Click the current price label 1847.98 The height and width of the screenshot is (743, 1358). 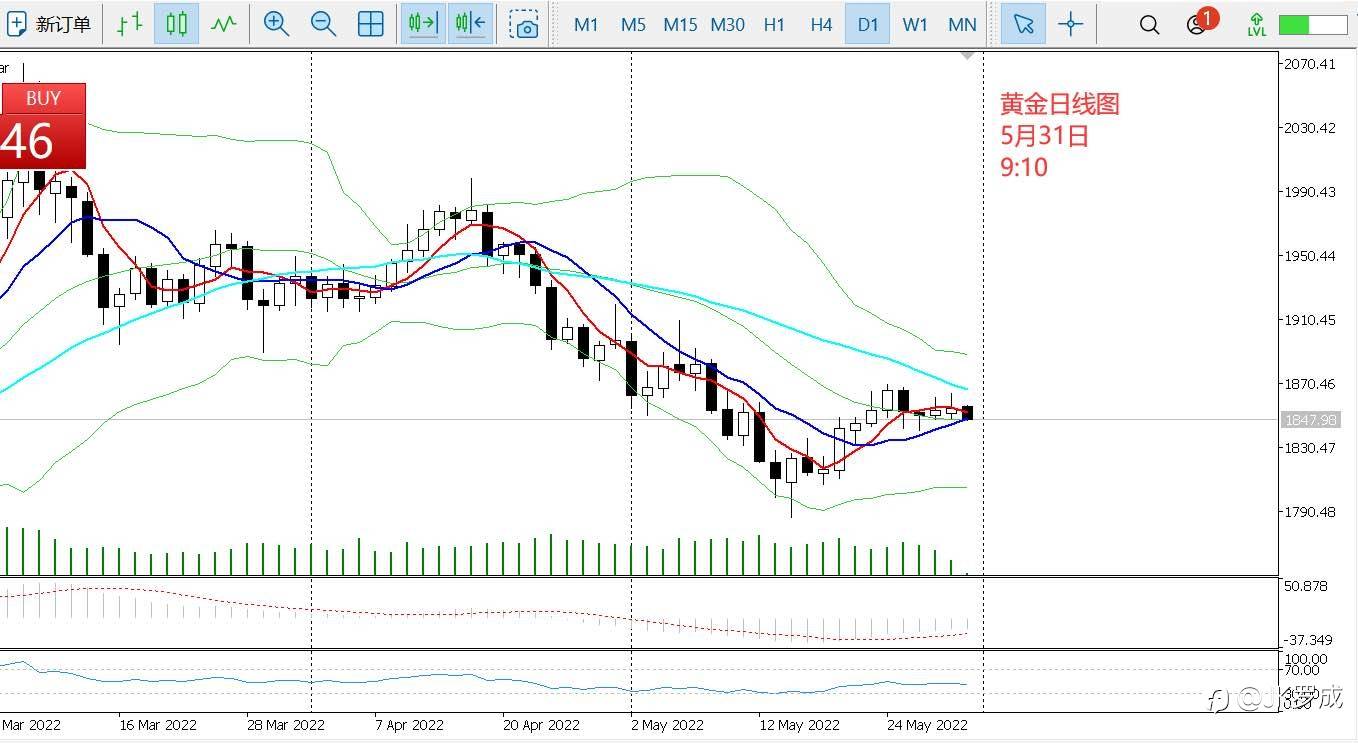[x=1310, y=420]
